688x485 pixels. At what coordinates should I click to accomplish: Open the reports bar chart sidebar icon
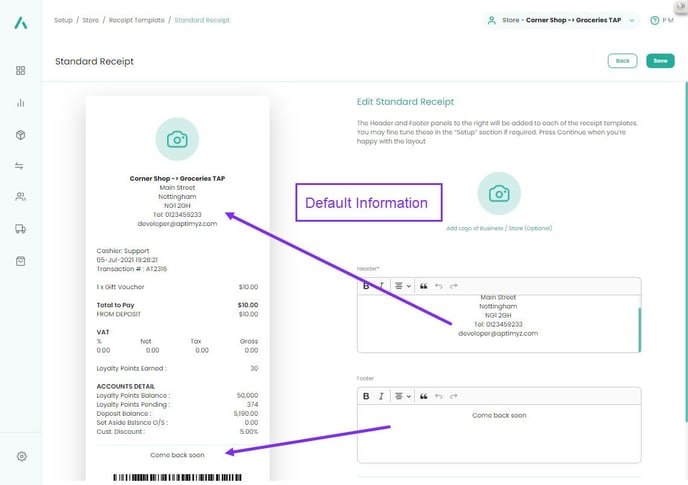[21, 103]
